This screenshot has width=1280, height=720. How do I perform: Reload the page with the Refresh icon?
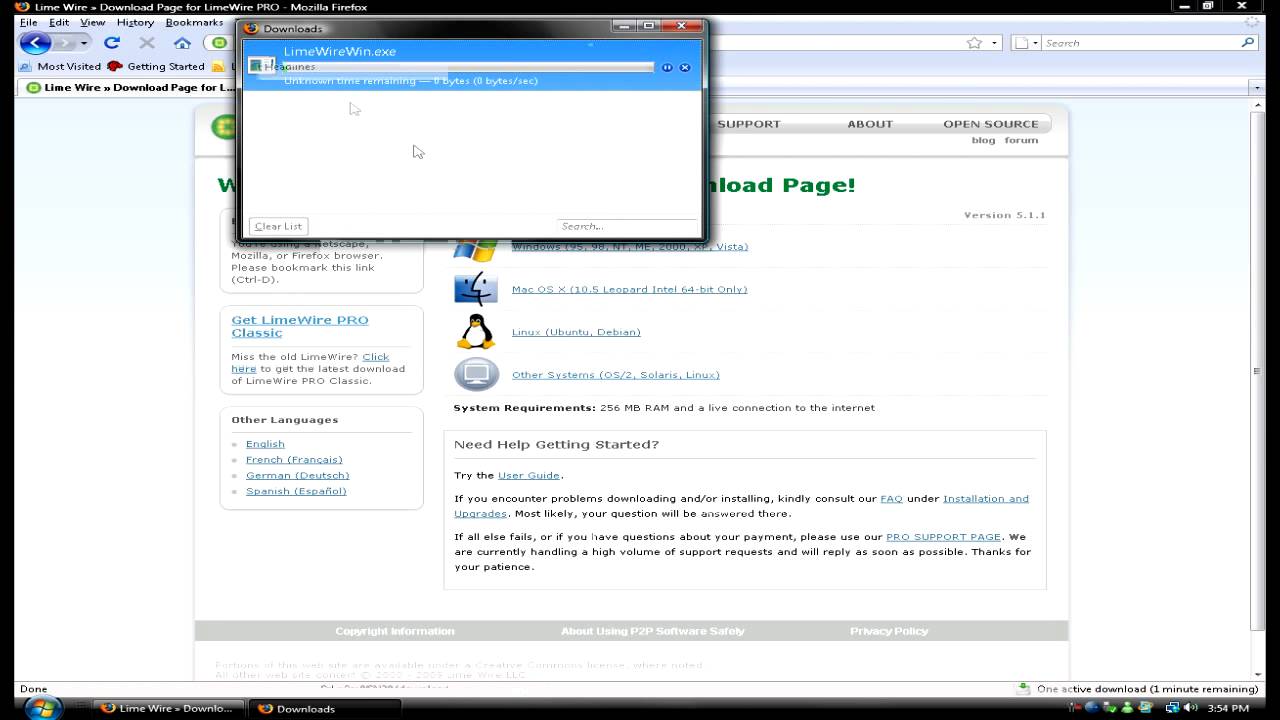(112, 43)
